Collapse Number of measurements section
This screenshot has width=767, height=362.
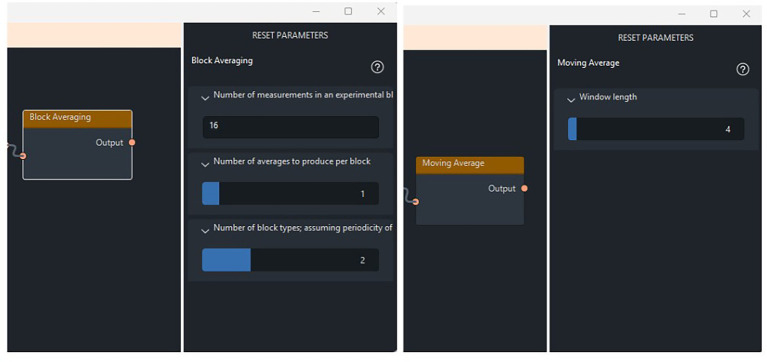pos(205,97)
